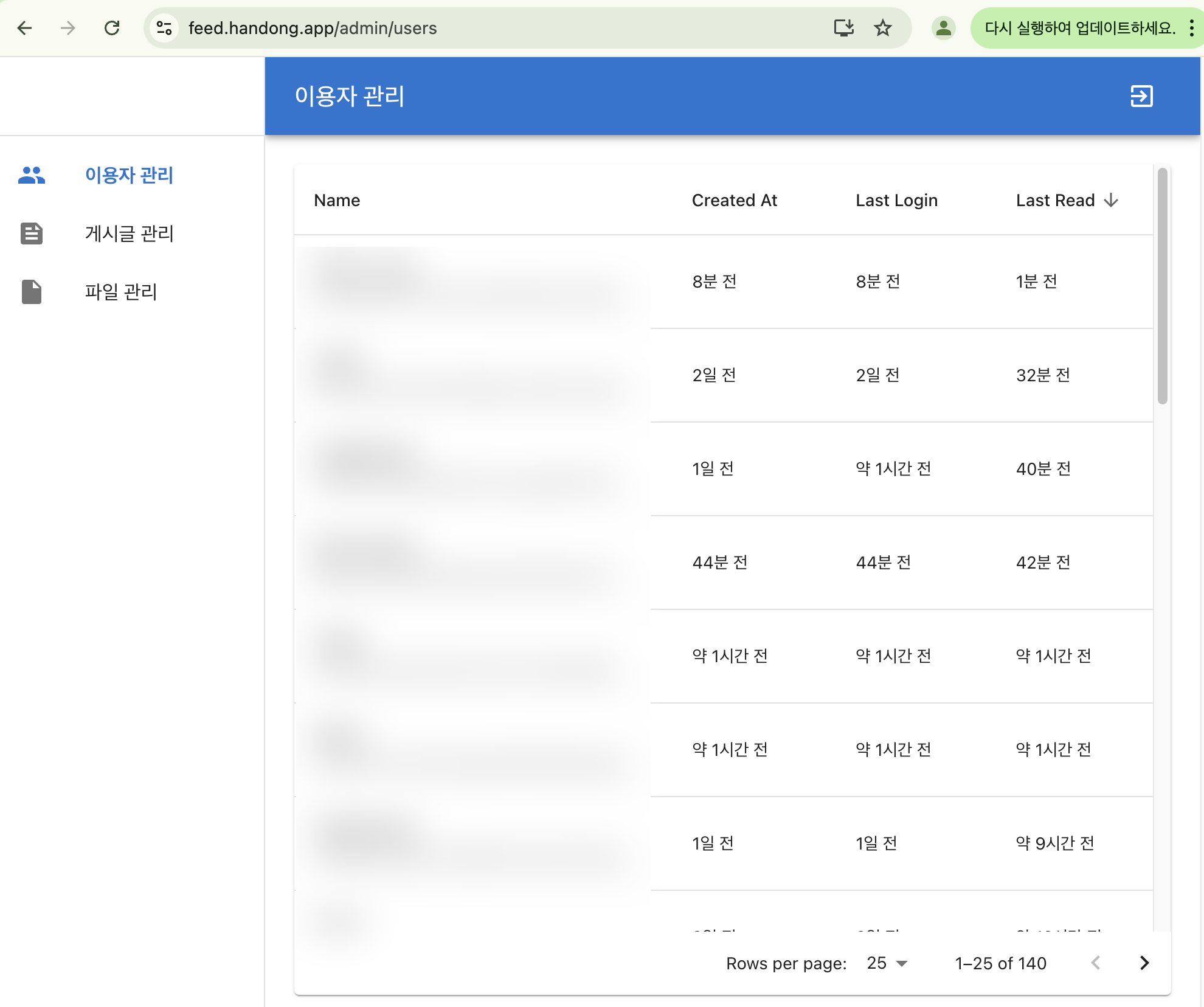
Task: Open 파일 관리 menu item
Action: [x=121, y=292]
